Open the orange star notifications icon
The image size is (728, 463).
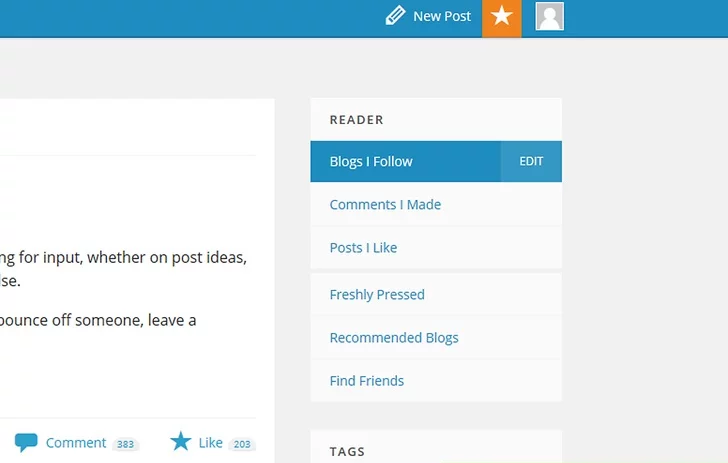(x=502, y=17)
